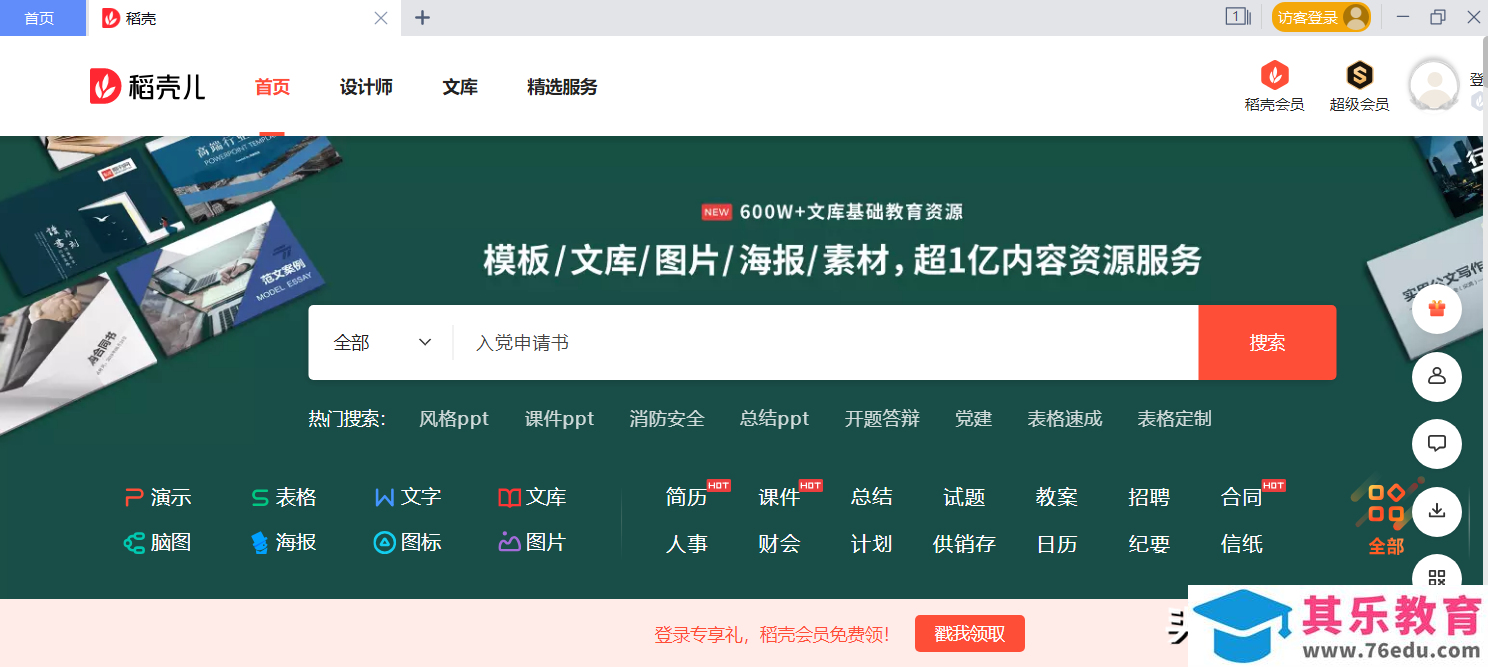Viewport: 1488px width, 667px height.
Task: Click 首页 in navigation menu
Action: pos(272,87)
